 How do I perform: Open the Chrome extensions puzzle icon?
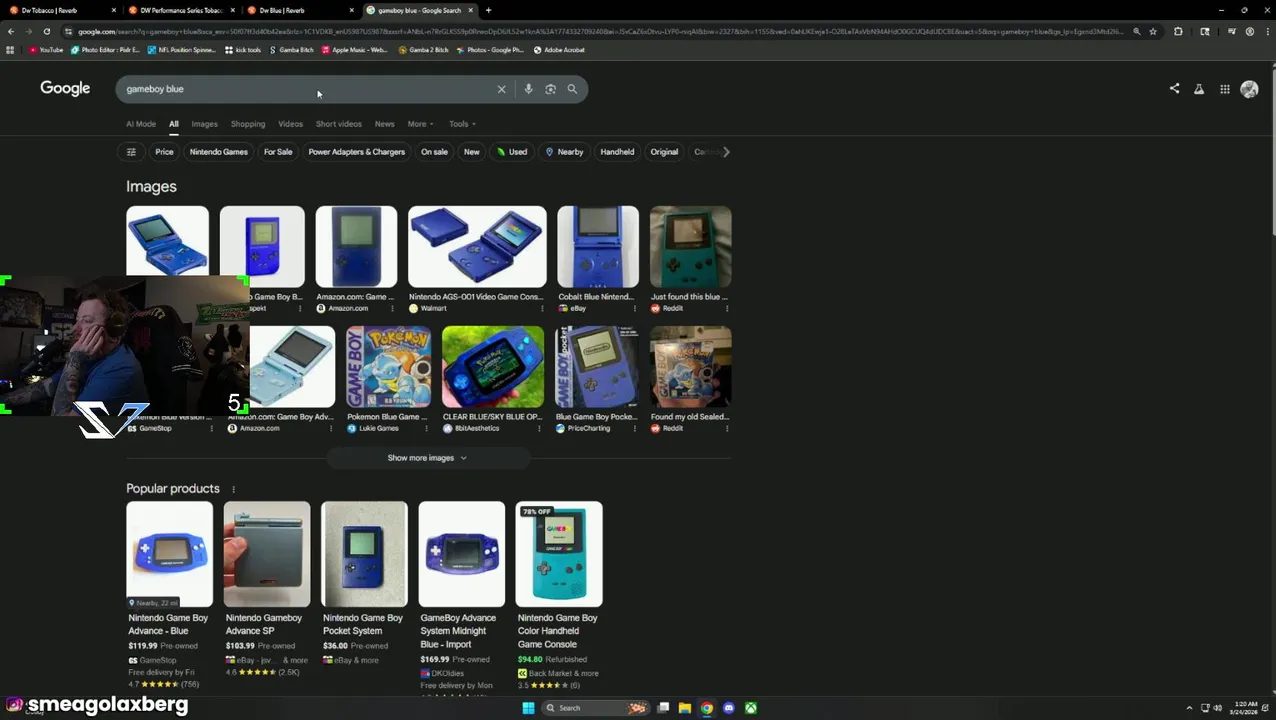coord(1178,31)
